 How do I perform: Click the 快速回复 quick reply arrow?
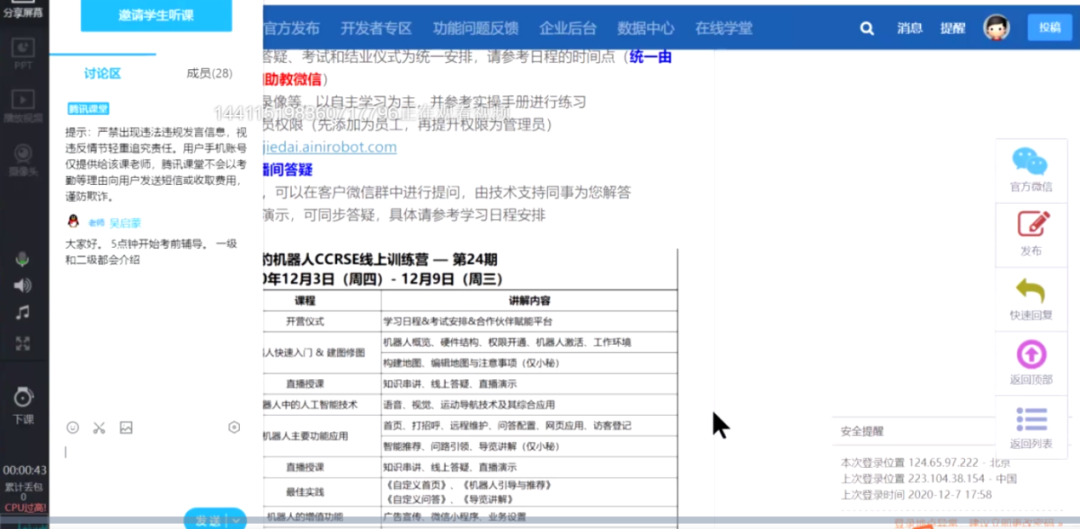[1031, 298]
